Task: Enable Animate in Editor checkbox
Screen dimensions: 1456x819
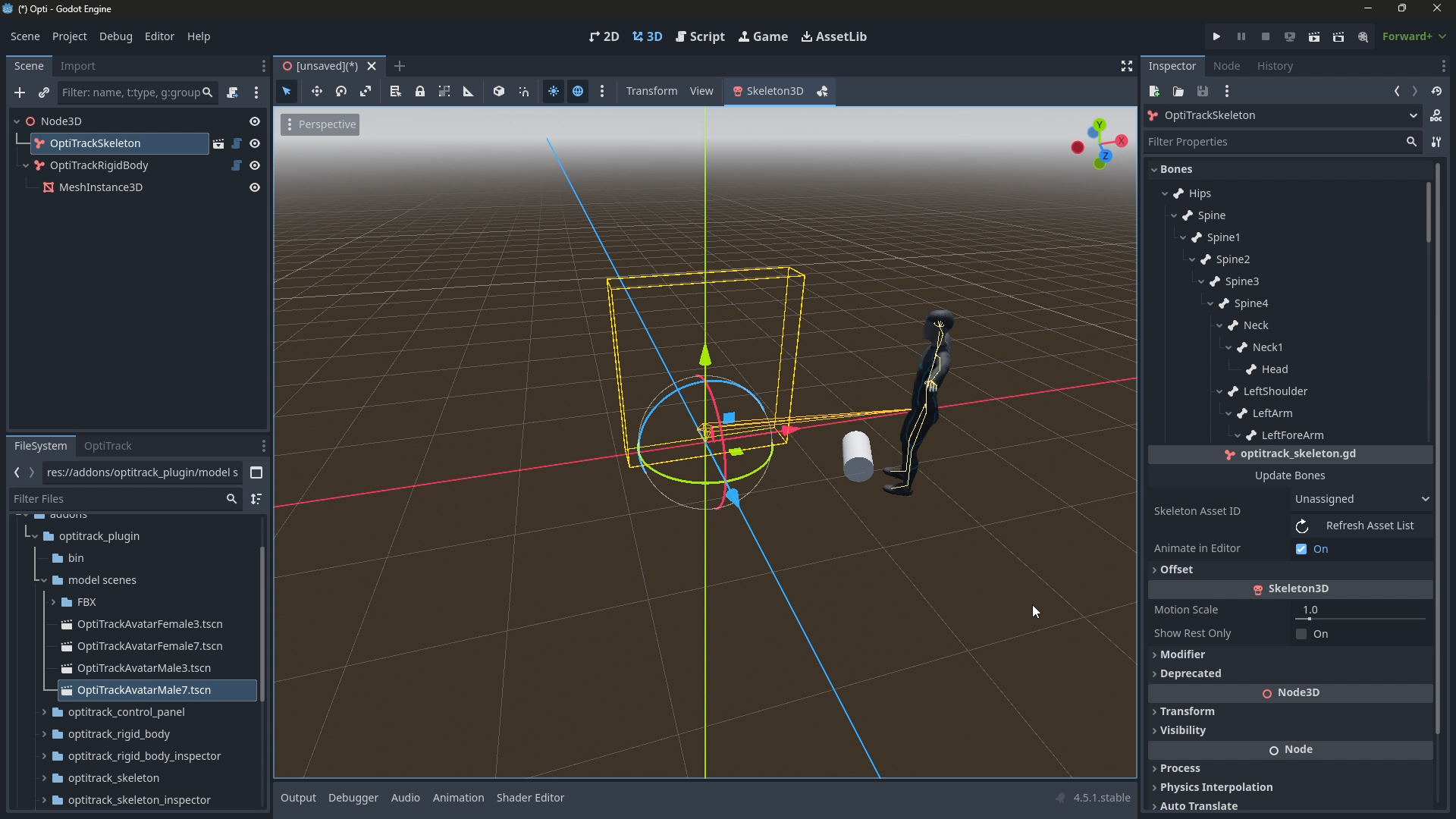Action: 1302,549
